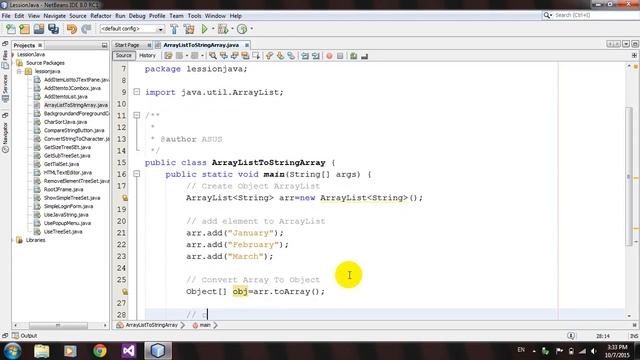This screenshot has height=360, width=640.
Task: Click the Find Next Occurrence icon
Action: [x=234, y=56]
